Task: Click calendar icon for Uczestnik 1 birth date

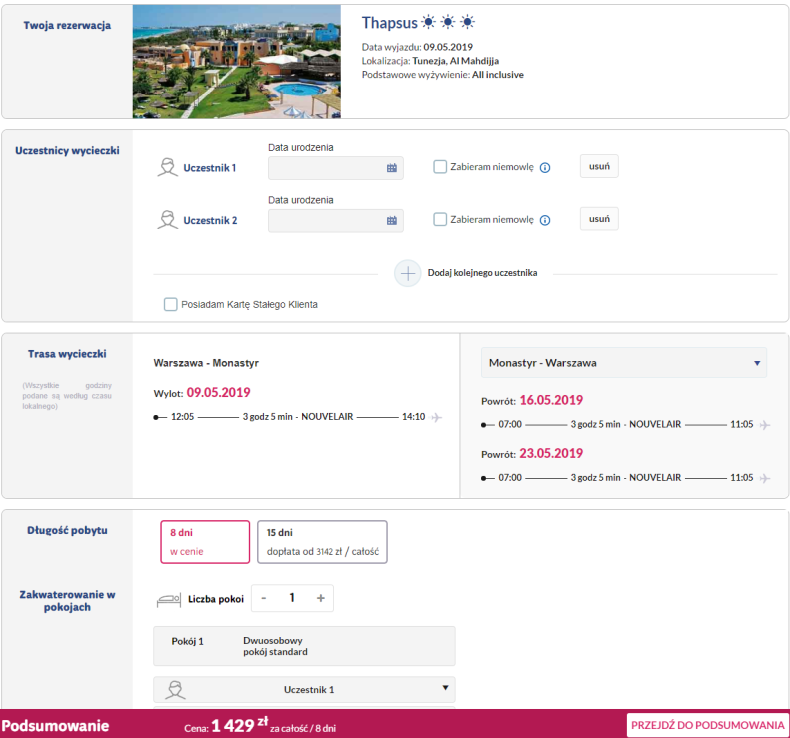Action: pyautogui.click(x=392, y=168)
